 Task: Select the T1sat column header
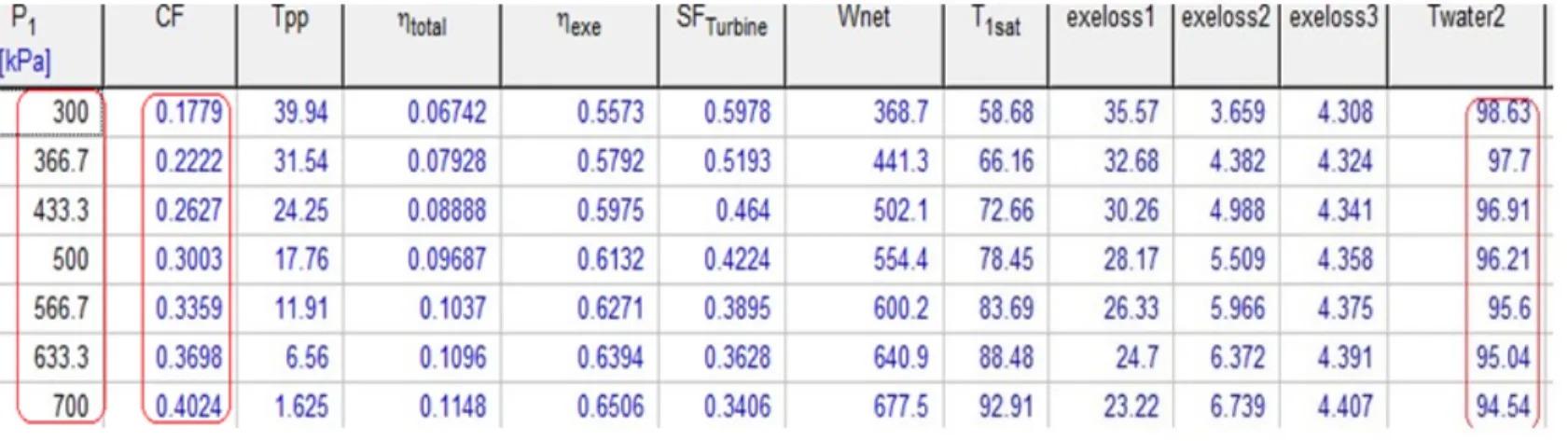point(996,44)
